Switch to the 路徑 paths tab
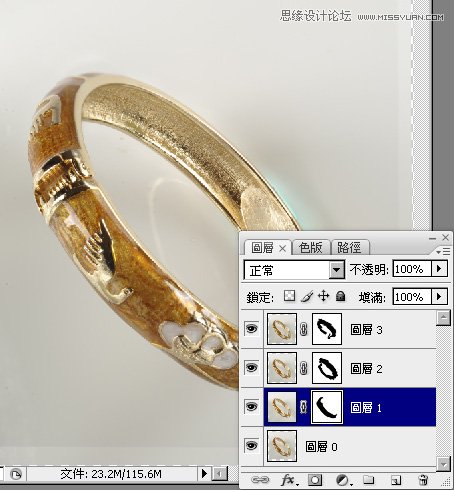This screenshot has width=454, height=490. coord(349,248)
